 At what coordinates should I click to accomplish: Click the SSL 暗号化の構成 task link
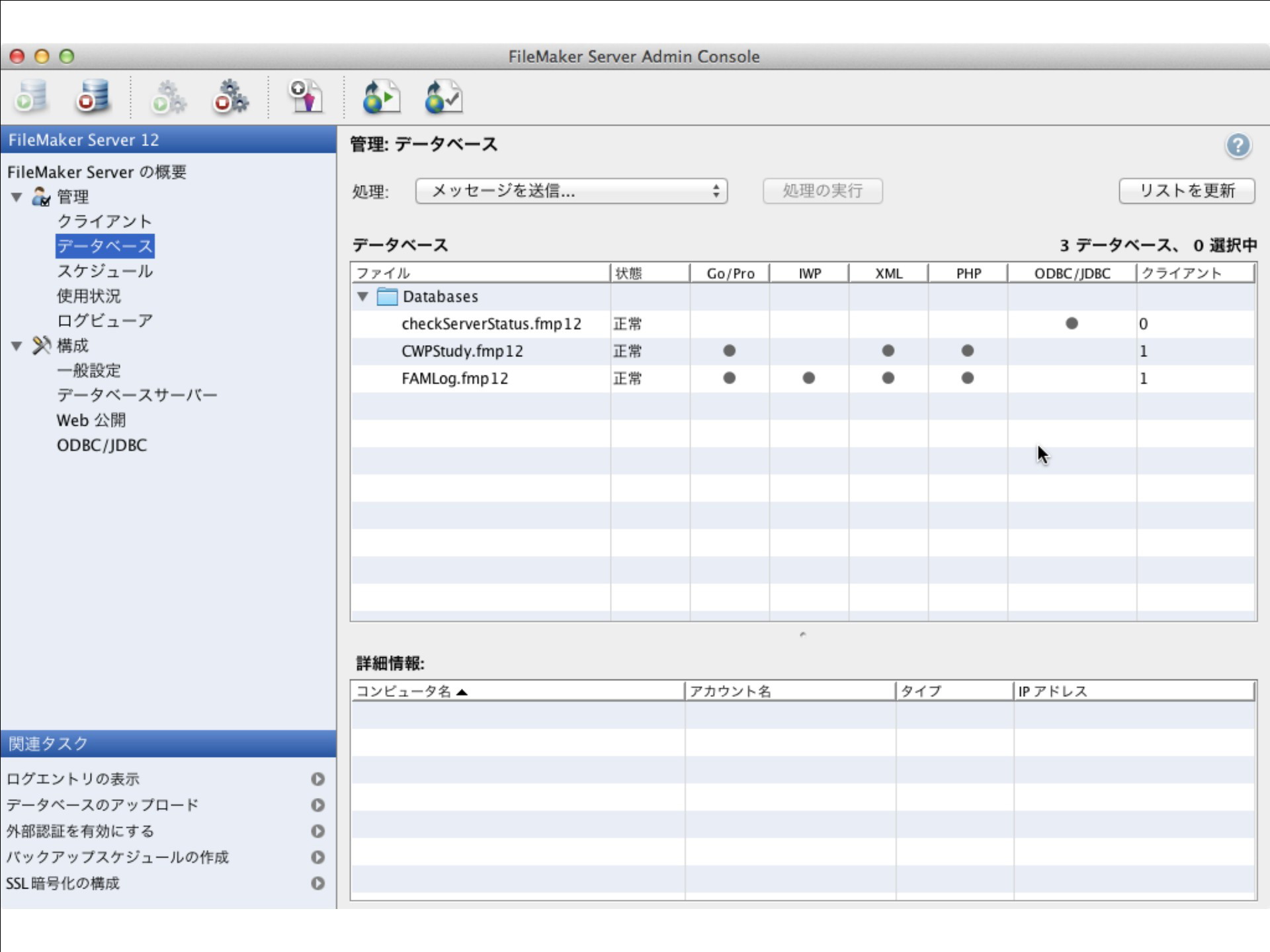[x=63, y=883]
